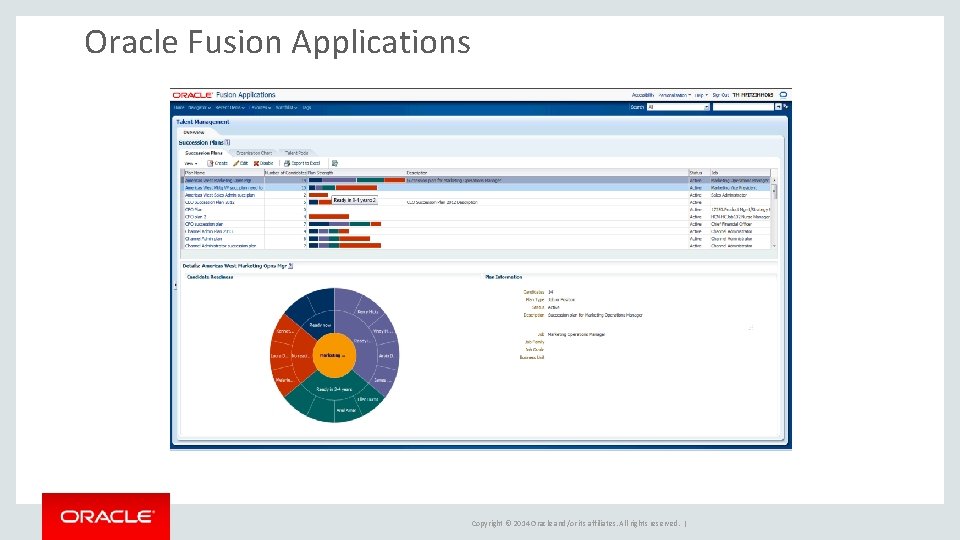960x540 pixels.
Task: Click the Description column header
Action: 547,173
